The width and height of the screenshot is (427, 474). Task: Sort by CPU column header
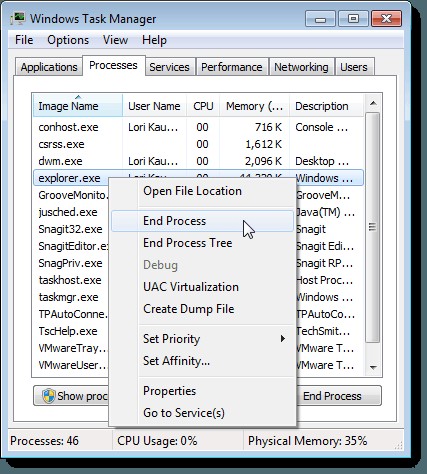click(203, 106)
